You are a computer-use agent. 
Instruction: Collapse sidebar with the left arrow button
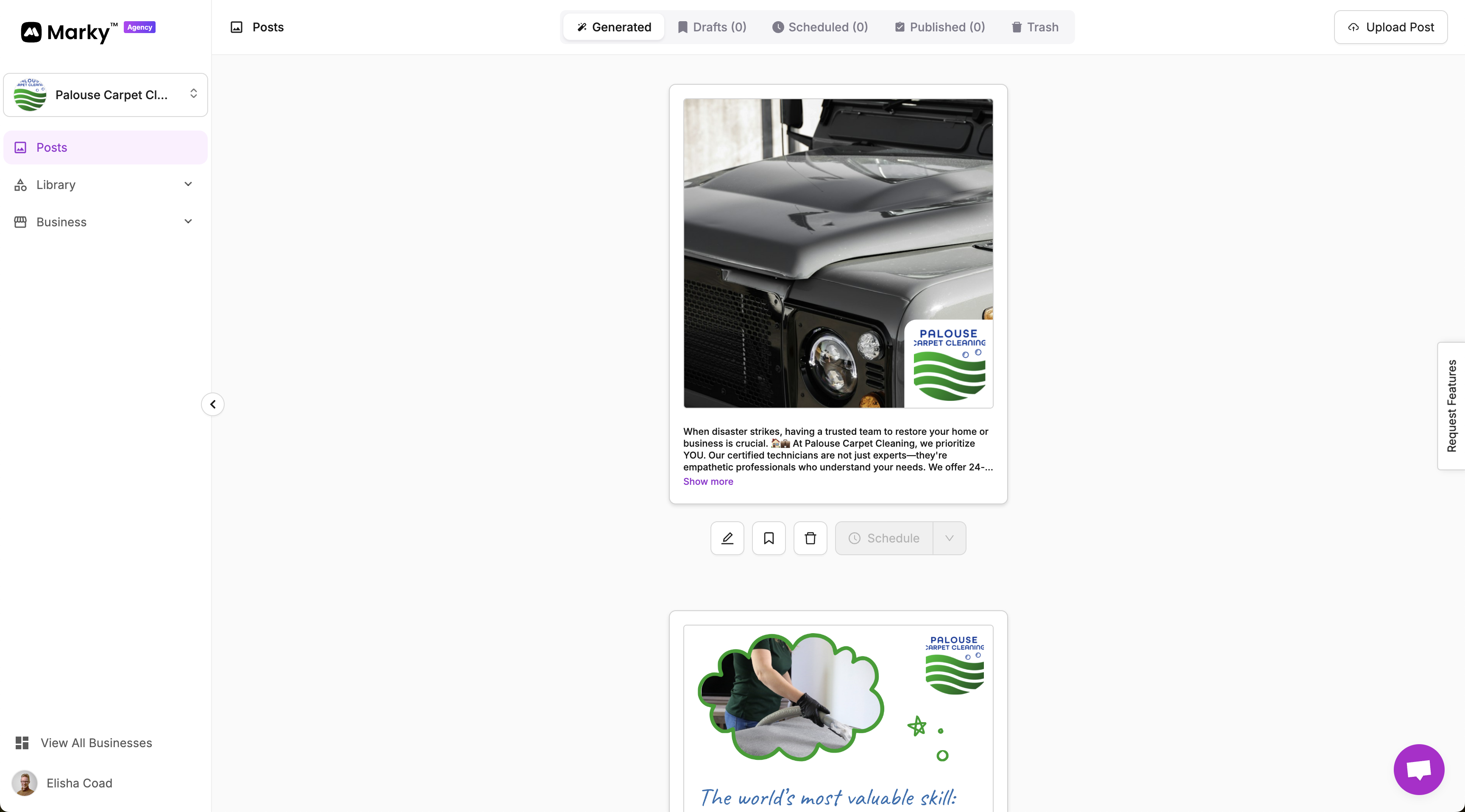click(213, 404)
